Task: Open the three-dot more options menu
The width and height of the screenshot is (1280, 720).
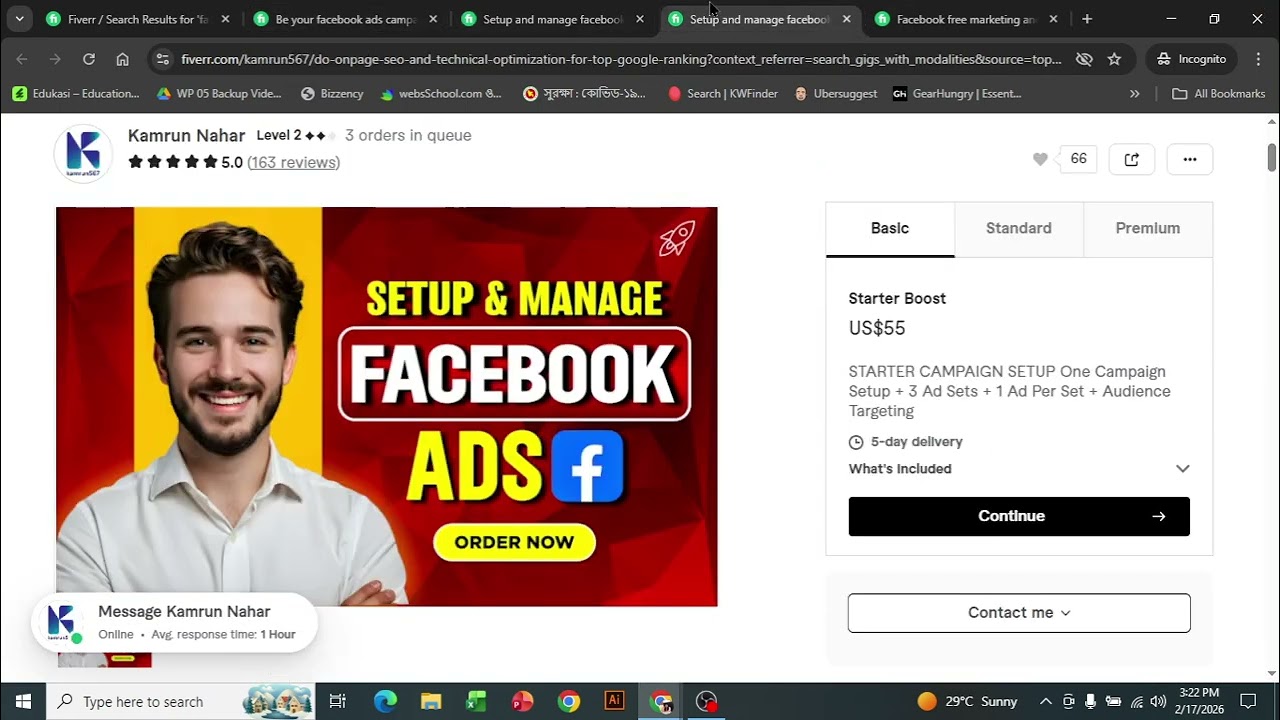Action: (1189, 159)
